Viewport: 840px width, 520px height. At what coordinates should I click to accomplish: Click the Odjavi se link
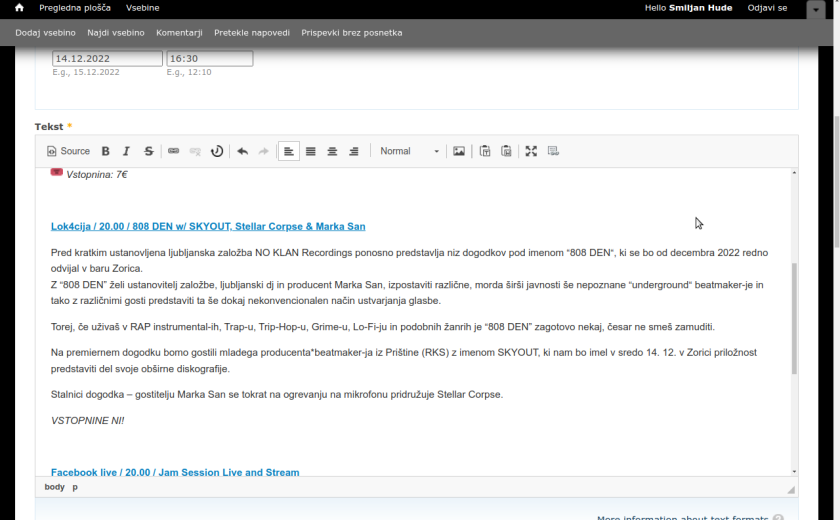point(767,8)
